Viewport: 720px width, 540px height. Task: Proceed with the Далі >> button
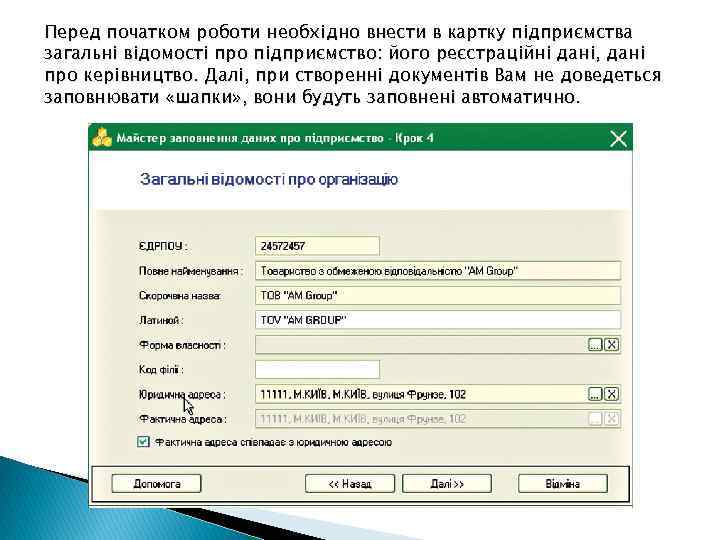point(447,484)
